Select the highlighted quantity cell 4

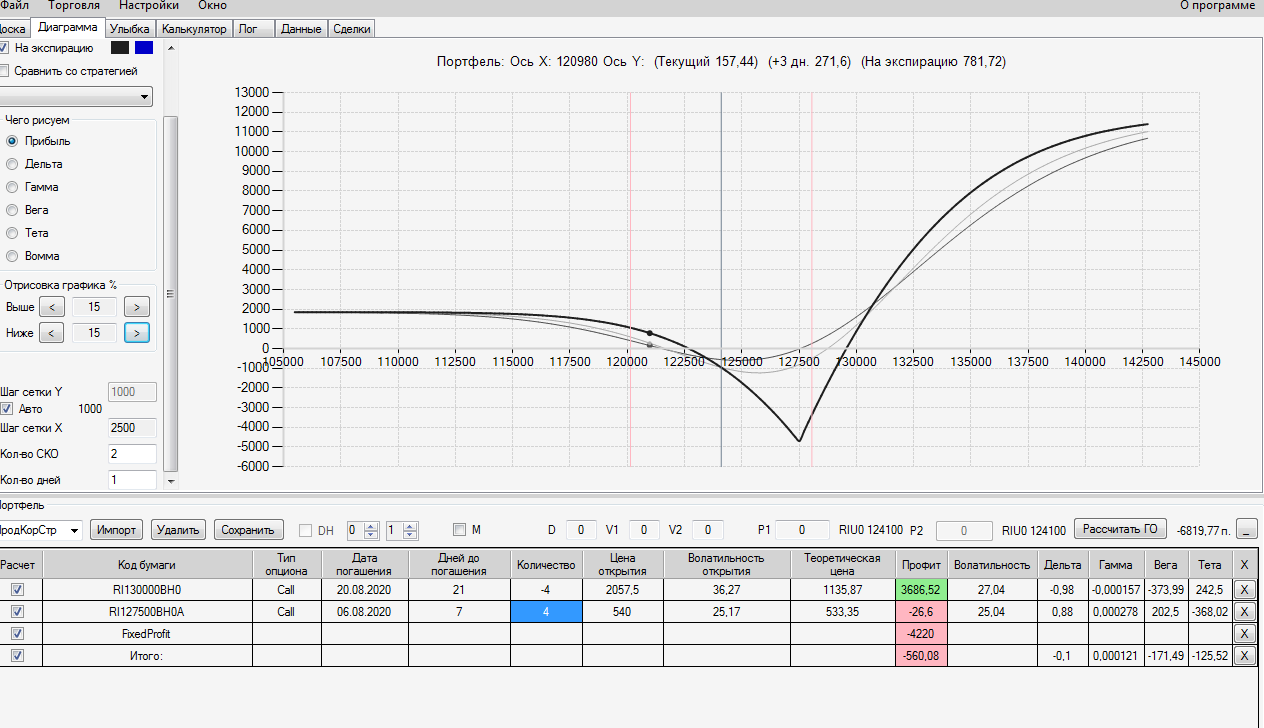click(x=546, y=612)
